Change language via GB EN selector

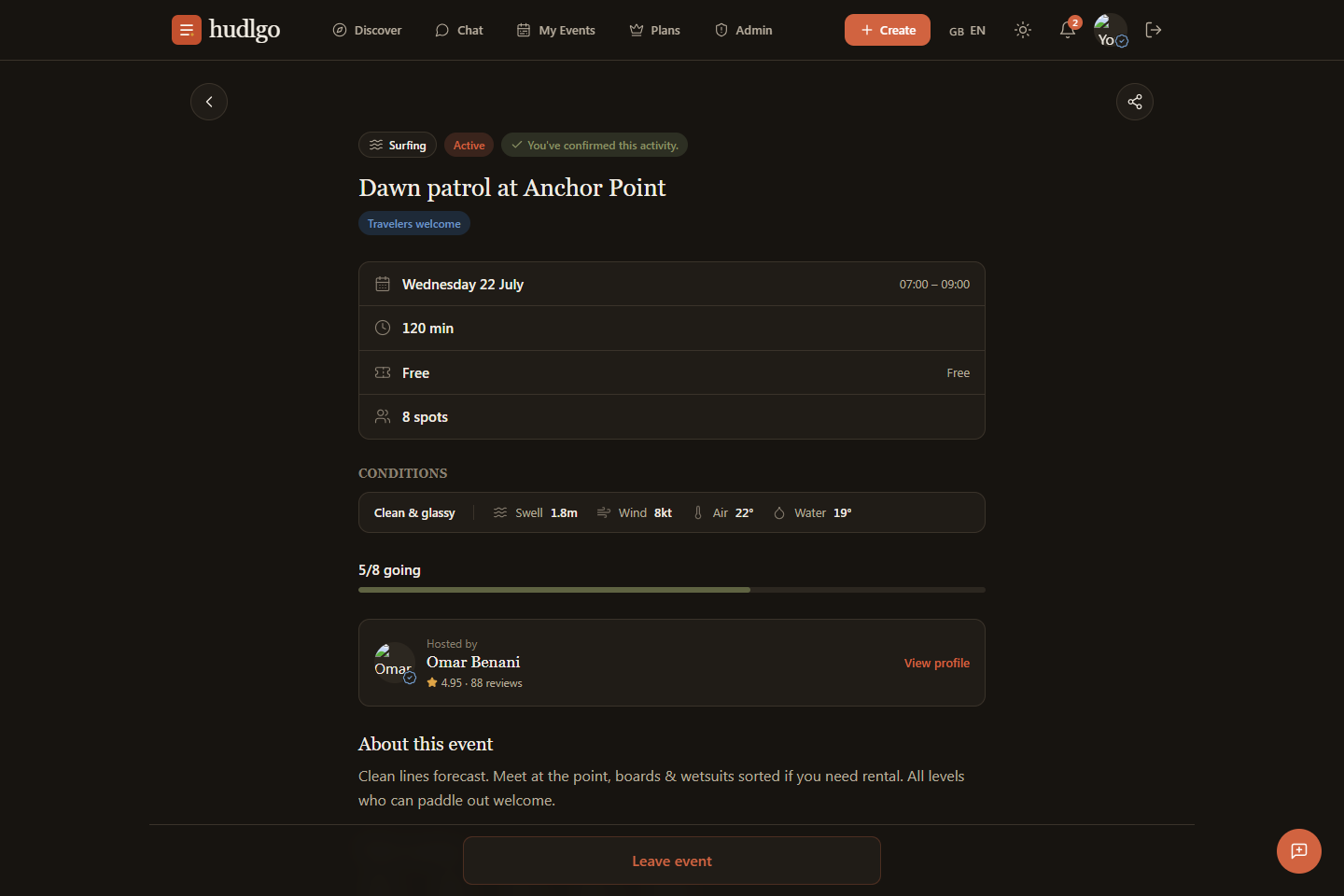pos(967,31)
